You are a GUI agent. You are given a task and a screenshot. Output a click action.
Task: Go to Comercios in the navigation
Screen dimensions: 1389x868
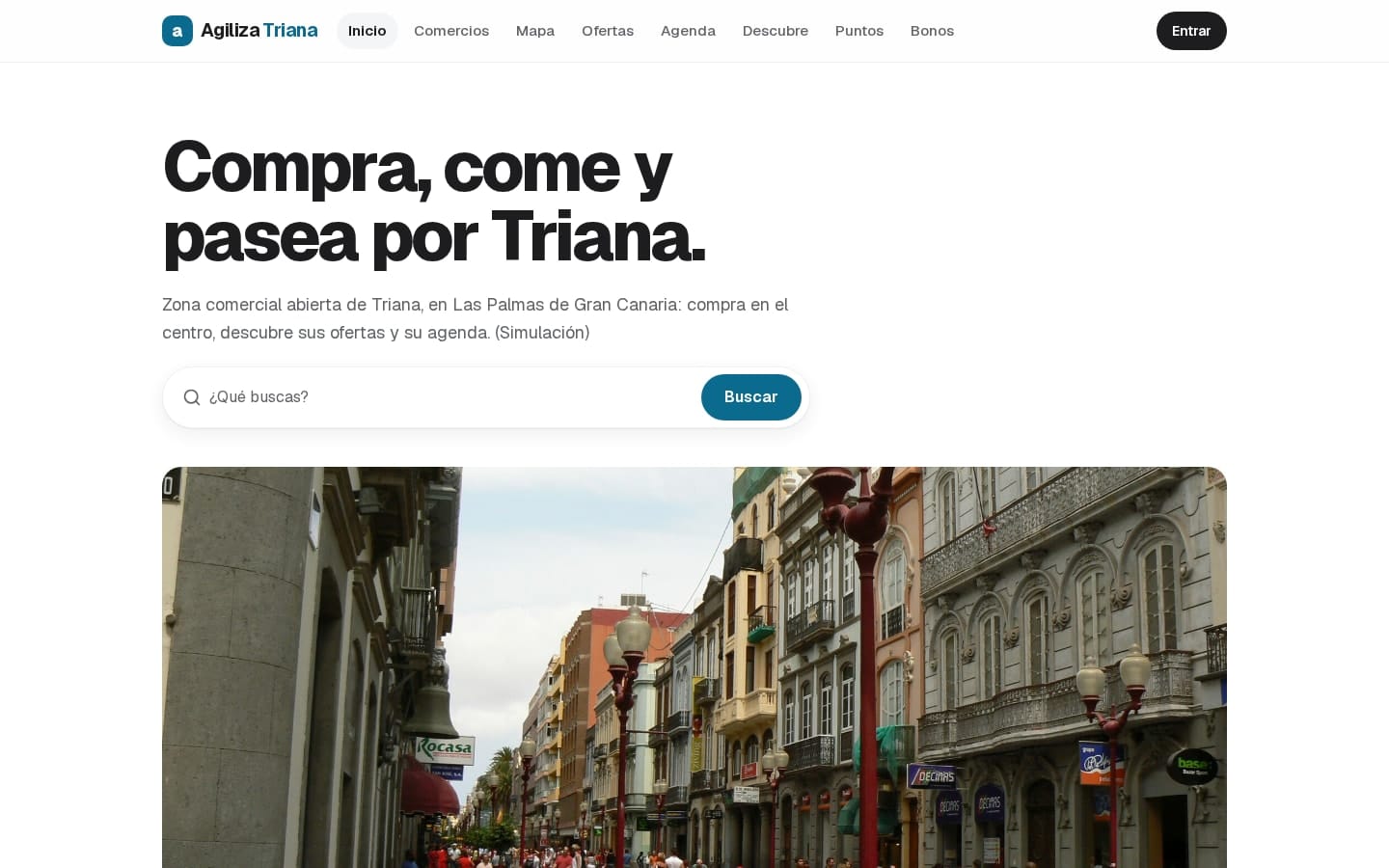[451, 31]
